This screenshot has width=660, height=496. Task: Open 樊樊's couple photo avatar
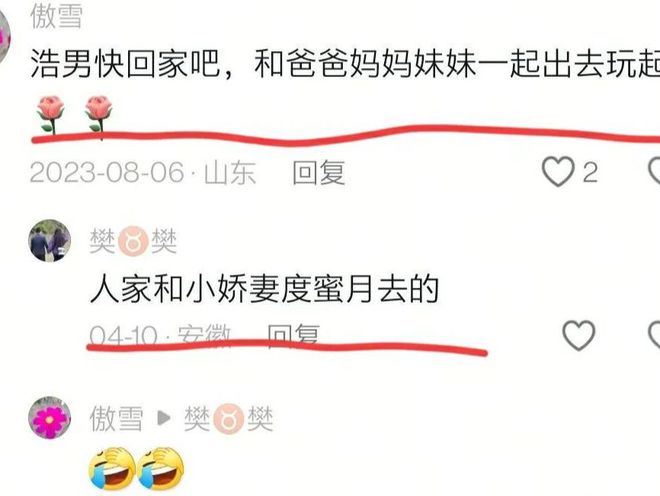click(x=50, y=240)
